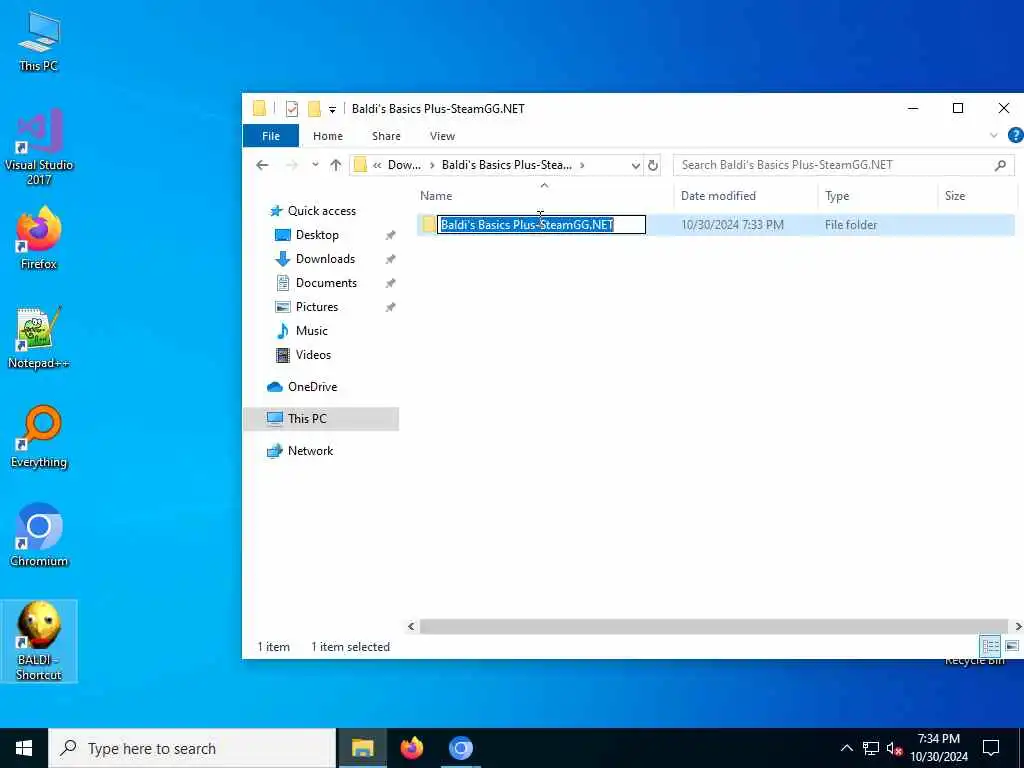Sort by Date modified column header
The image size is (1024, 768).
[x=745, y=196]
